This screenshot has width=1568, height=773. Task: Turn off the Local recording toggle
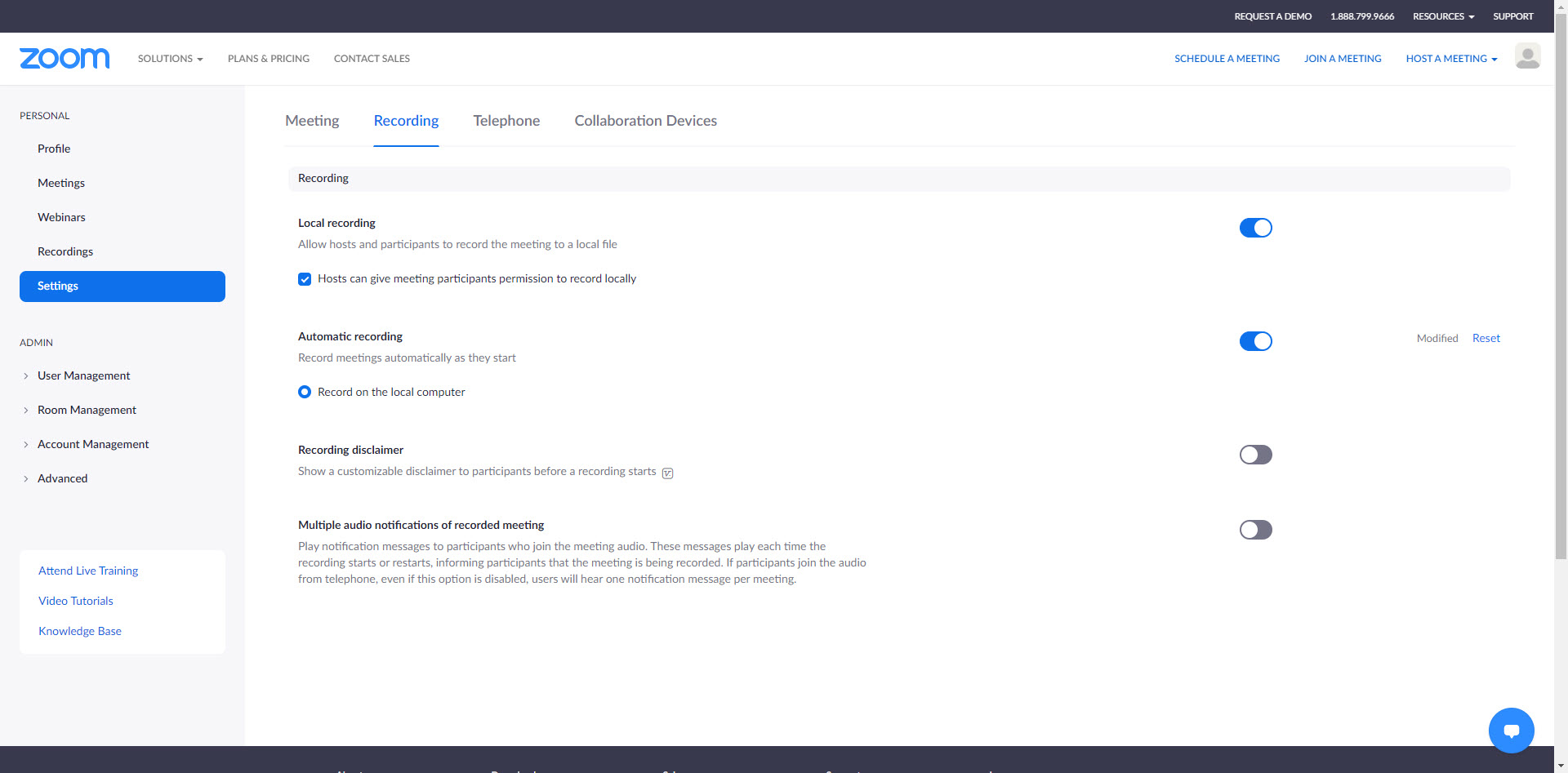coord(1255,228)
